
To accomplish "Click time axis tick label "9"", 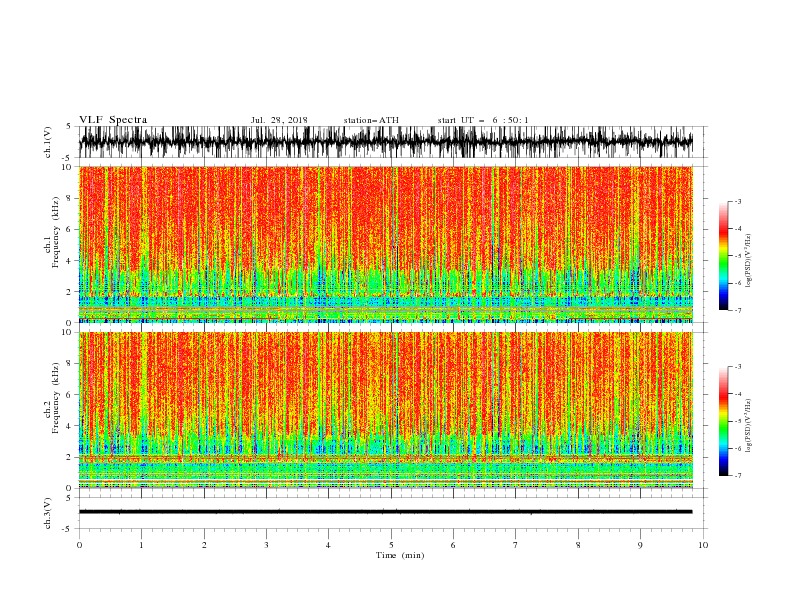I will tap(640, 545).
